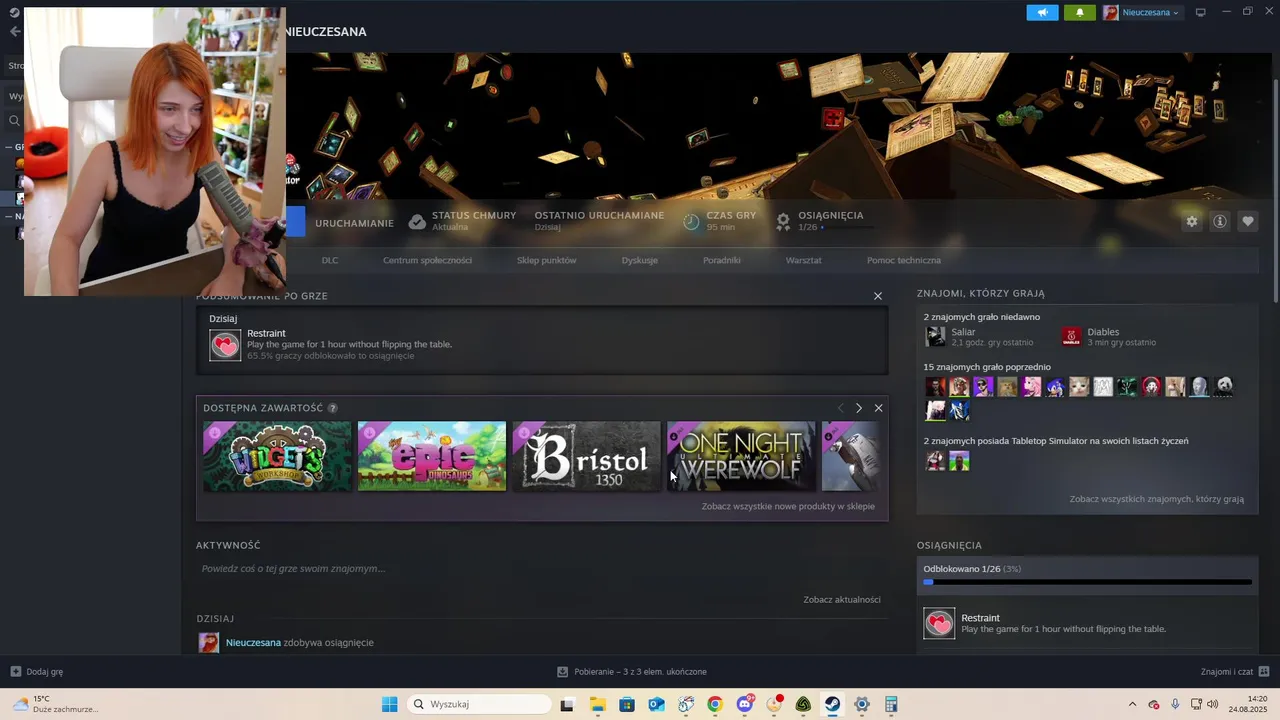Screen dimensions: 1280x720
Task: Open downloads status Pobieranie
Action: point(632,672)
